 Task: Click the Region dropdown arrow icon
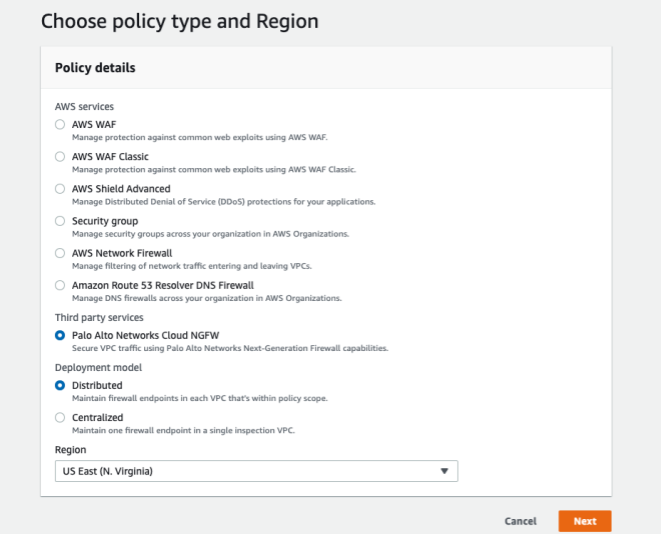pos(445,471)
